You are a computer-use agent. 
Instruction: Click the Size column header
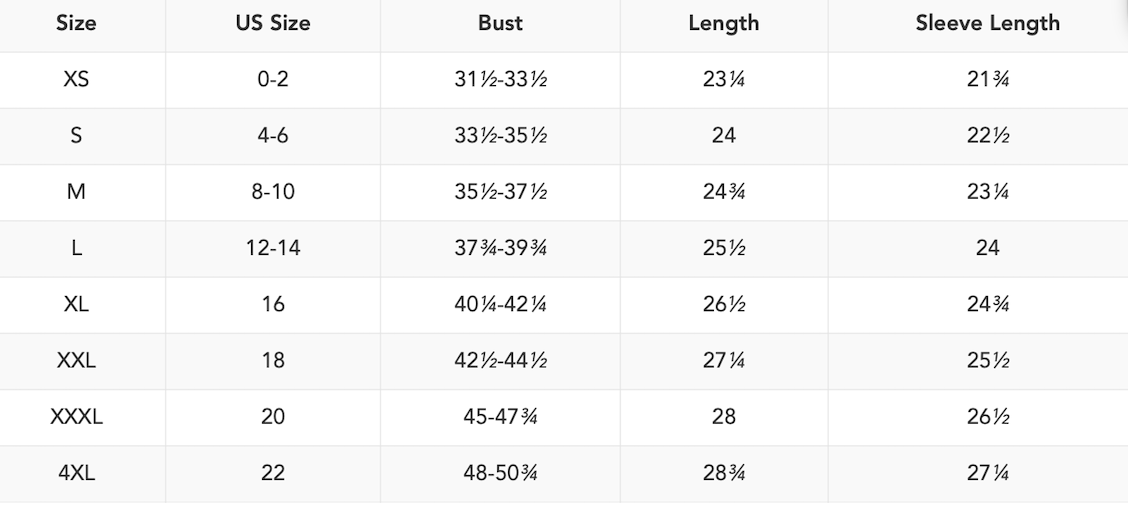(76, 23)
